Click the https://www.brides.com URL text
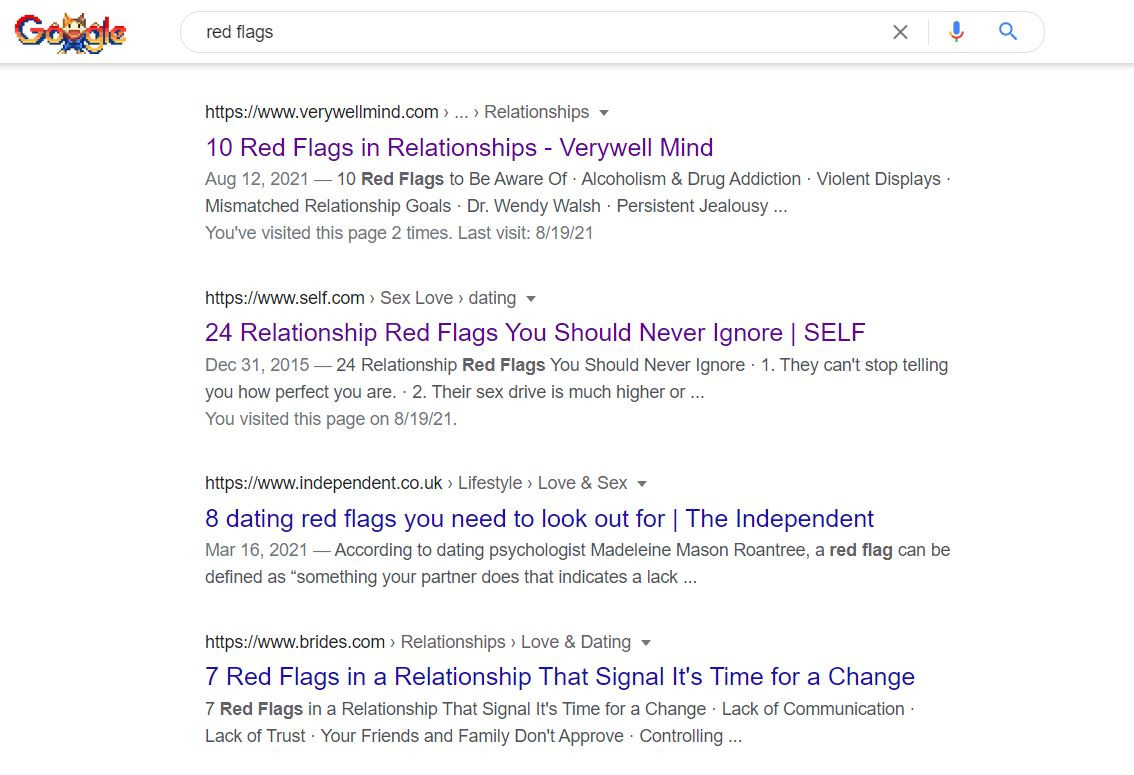This screenshot has width=1134, height=775. 295,642
